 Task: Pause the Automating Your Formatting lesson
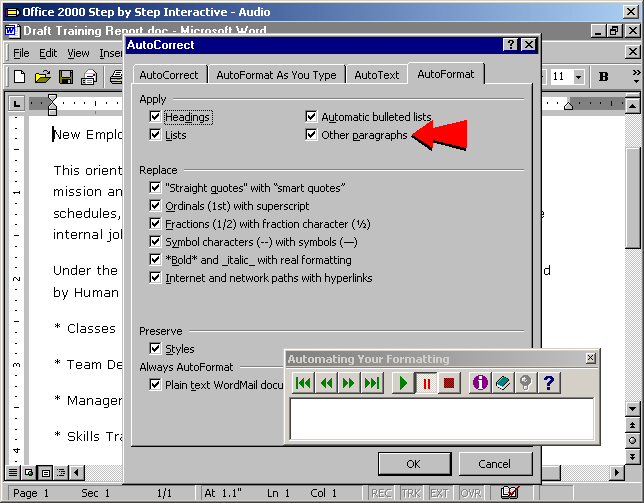pos(427,383)
